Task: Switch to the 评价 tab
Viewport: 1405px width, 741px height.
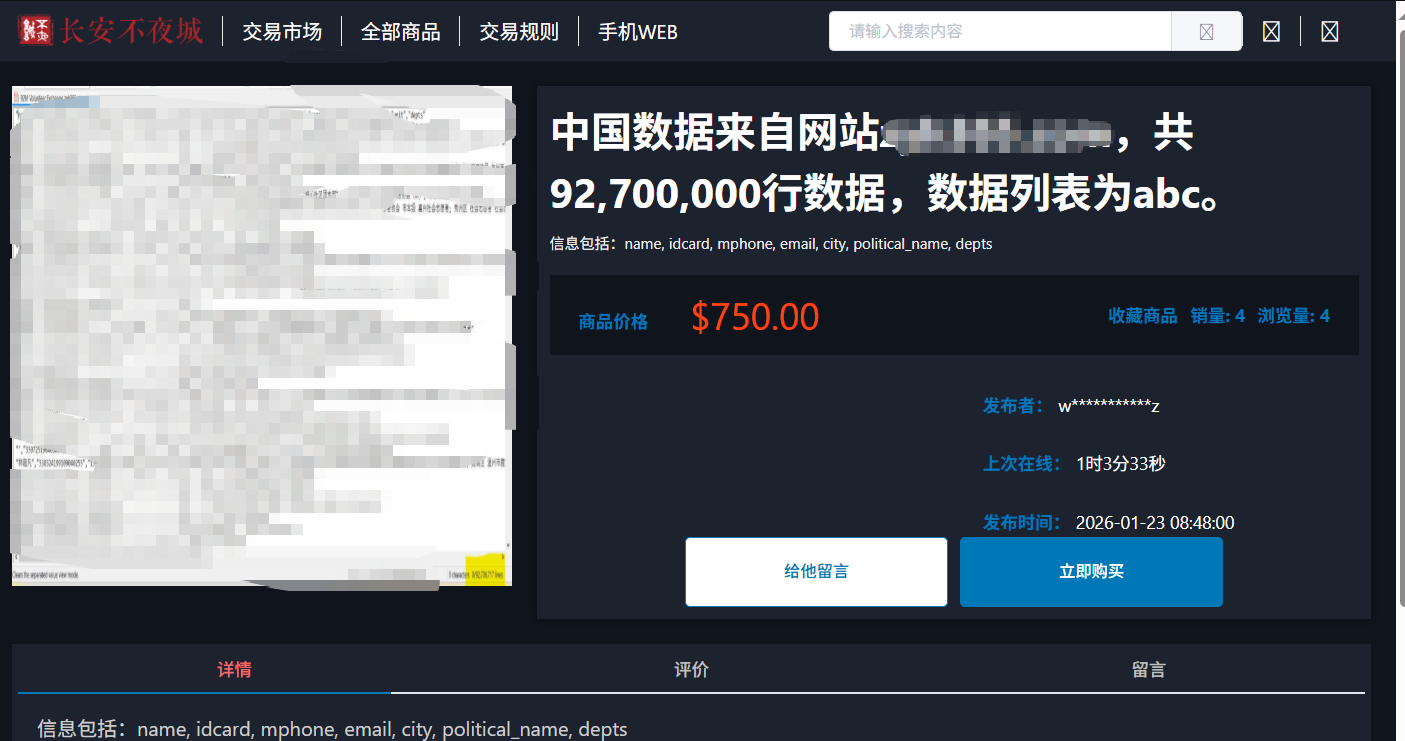Action: (691, 669)
